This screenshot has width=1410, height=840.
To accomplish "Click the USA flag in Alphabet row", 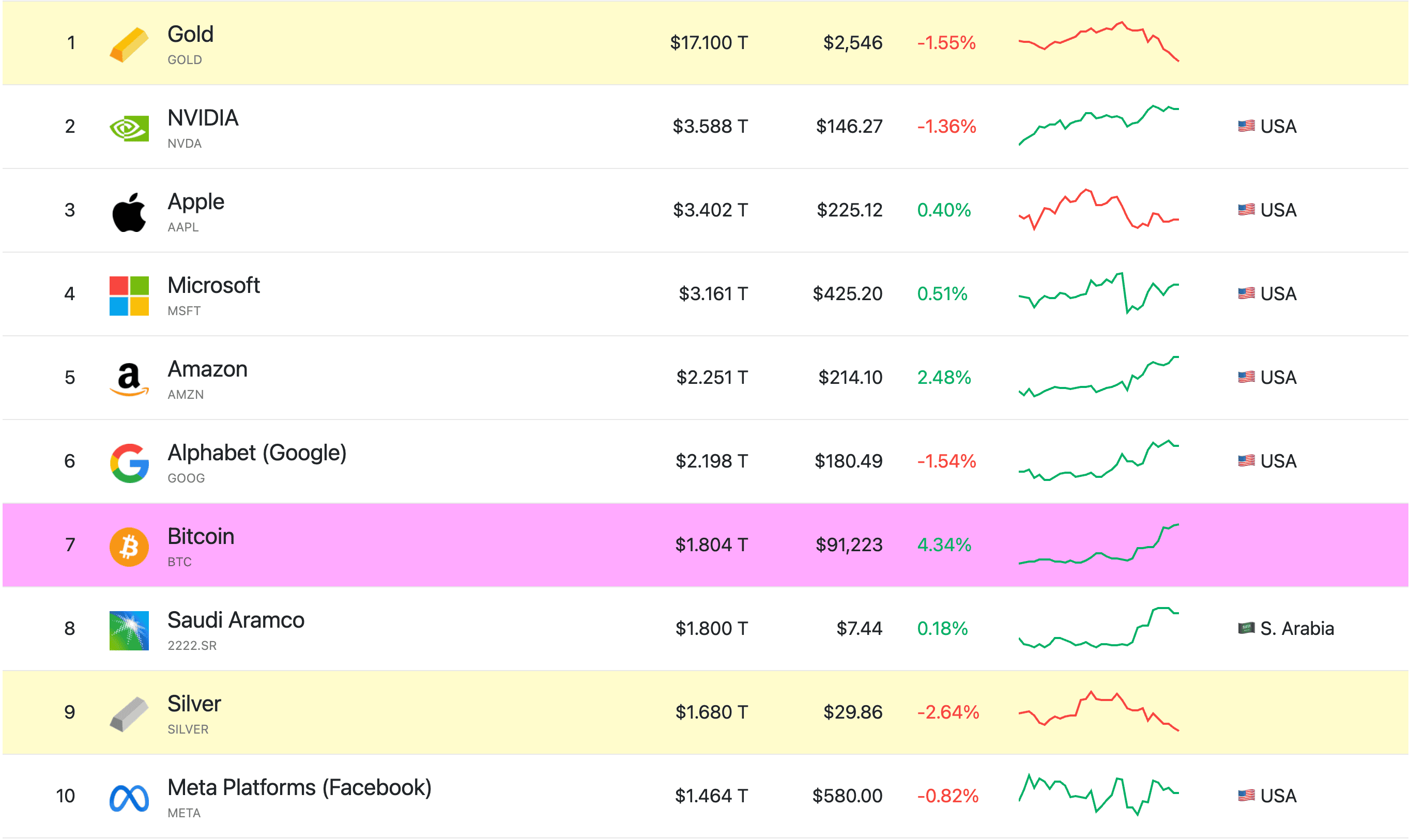I will click(x=1246, y=461).
